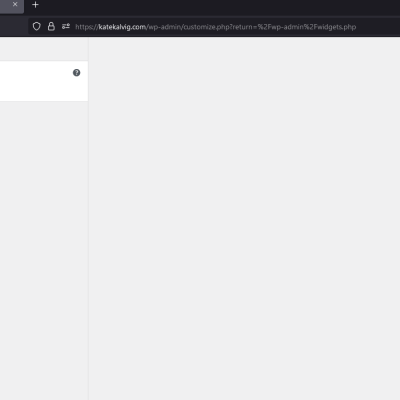This screenshot has width=400, height=400.
Task: Open the tracking protection shield panel
Action: (x=37, y=26)
